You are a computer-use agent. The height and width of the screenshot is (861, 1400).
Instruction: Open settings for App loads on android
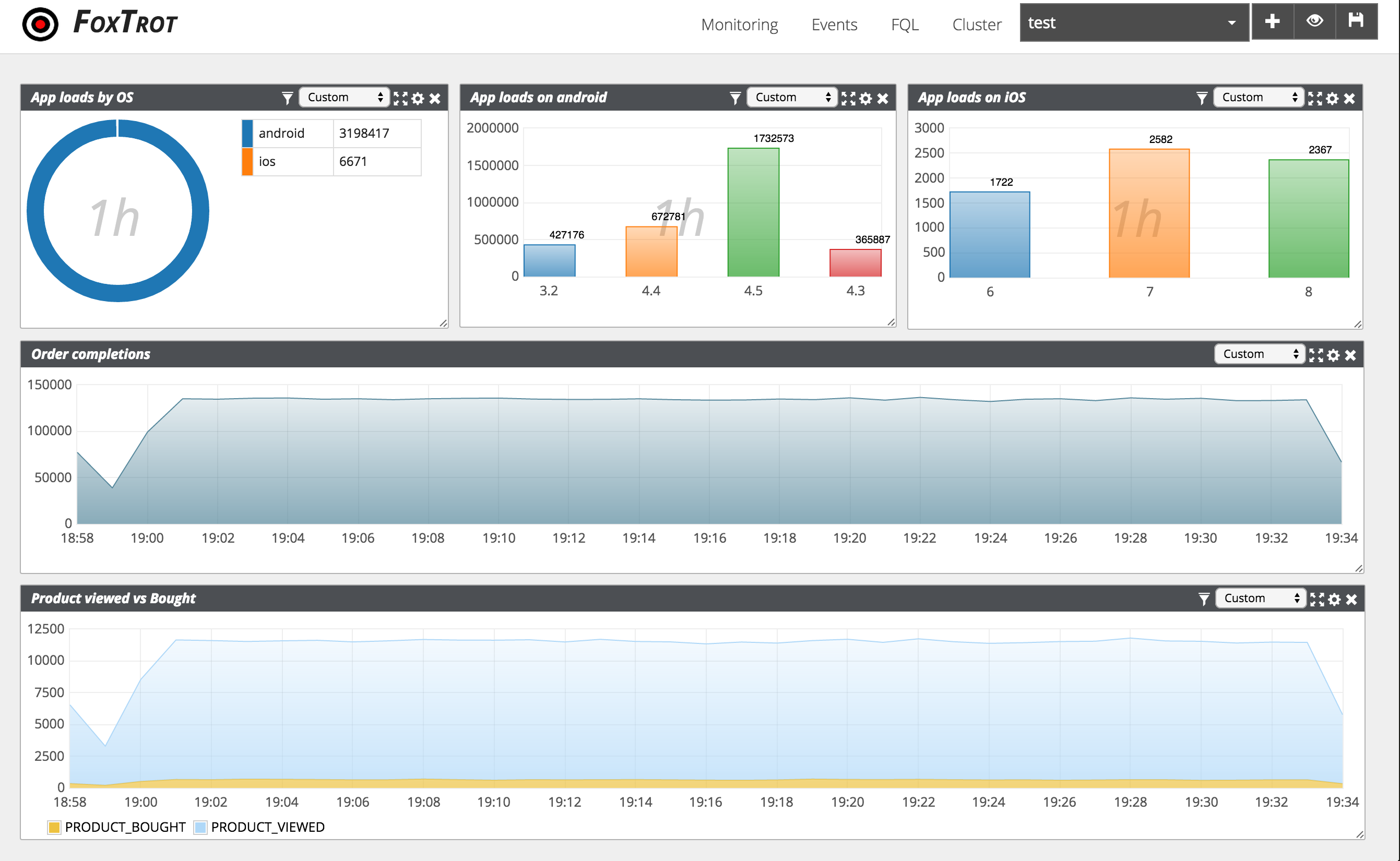pyautogui.click(x=865, y=99)
